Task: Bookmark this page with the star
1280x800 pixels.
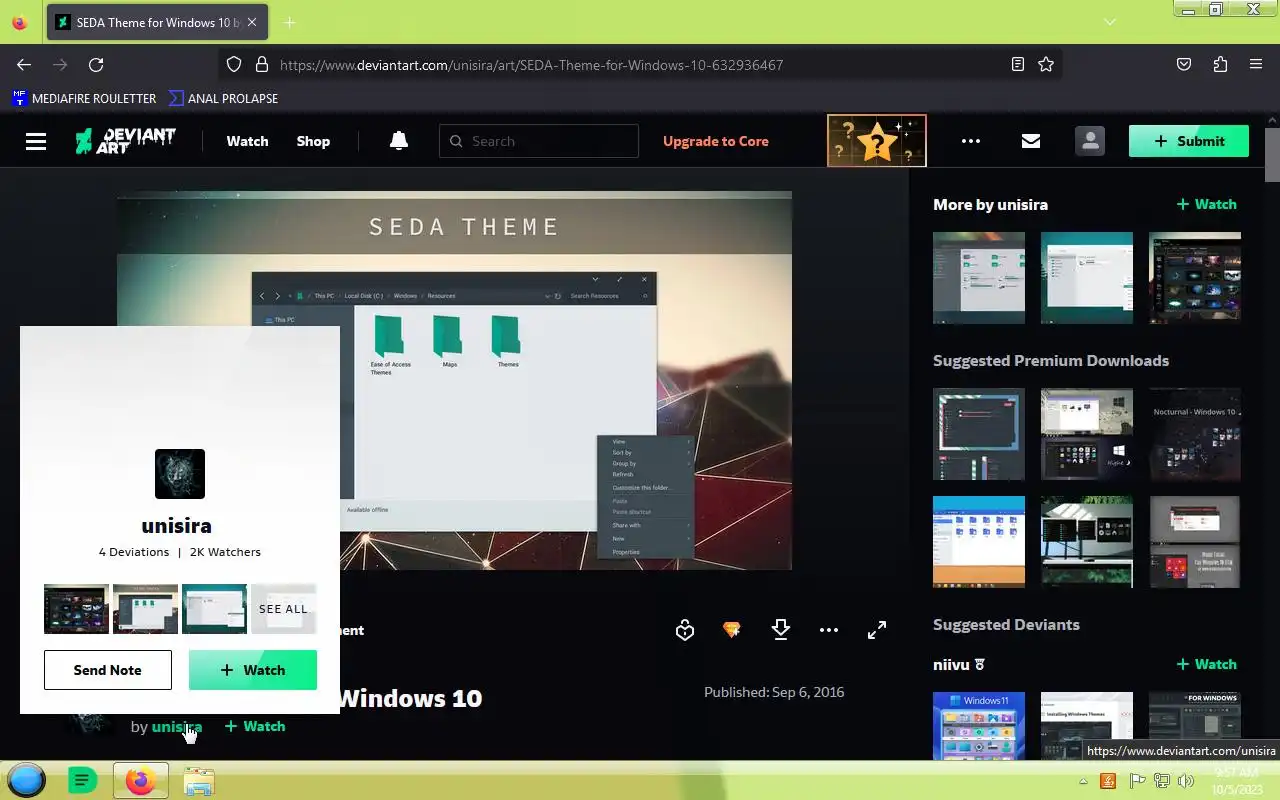Action: pos(1046,64)
